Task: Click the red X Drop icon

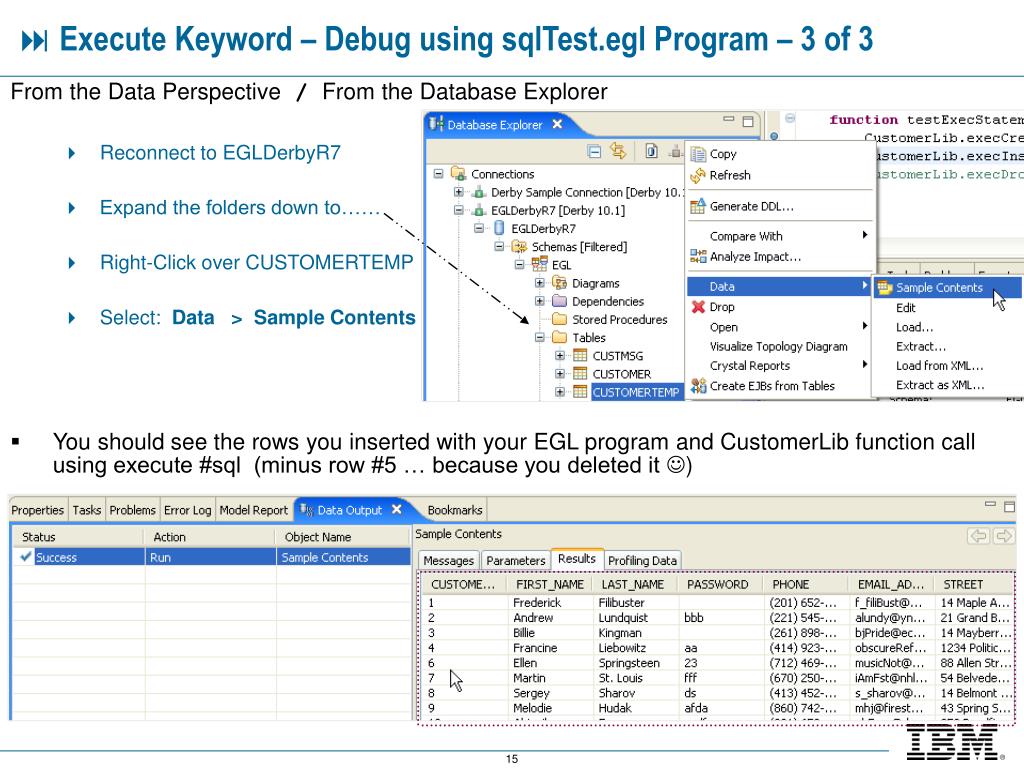Action: [698, 307]
